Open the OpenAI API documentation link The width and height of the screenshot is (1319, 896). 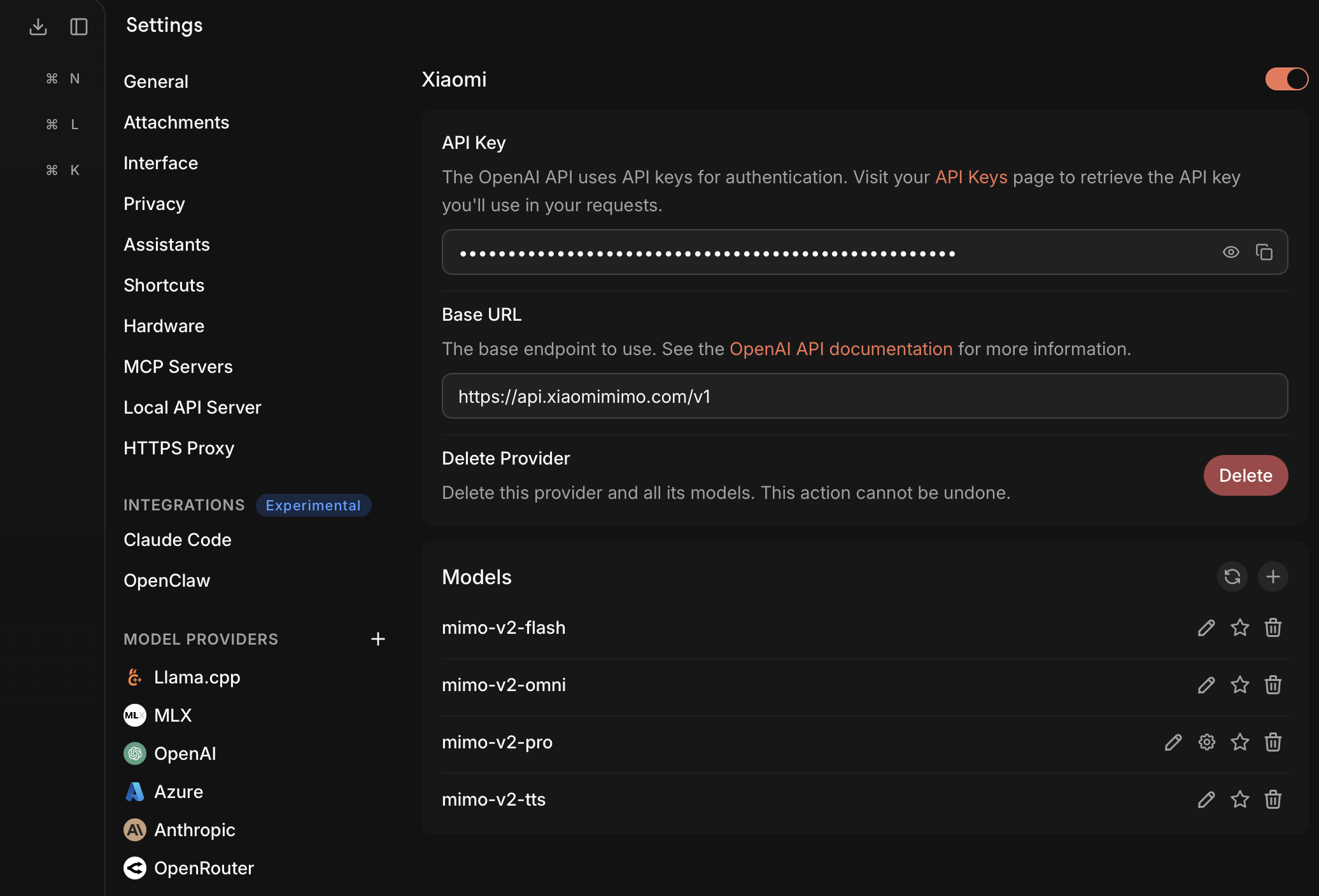point(840,349)
